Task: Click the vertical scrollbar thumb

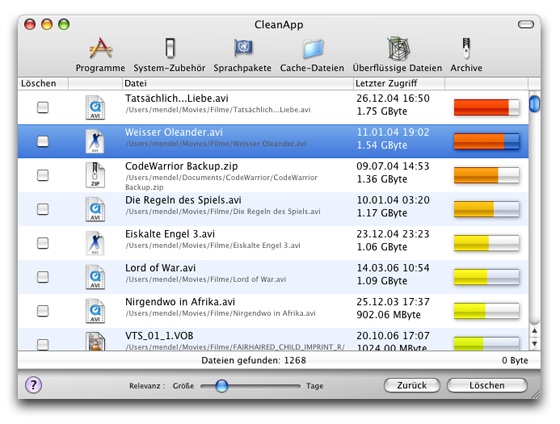Action: (x=534, y=104)
